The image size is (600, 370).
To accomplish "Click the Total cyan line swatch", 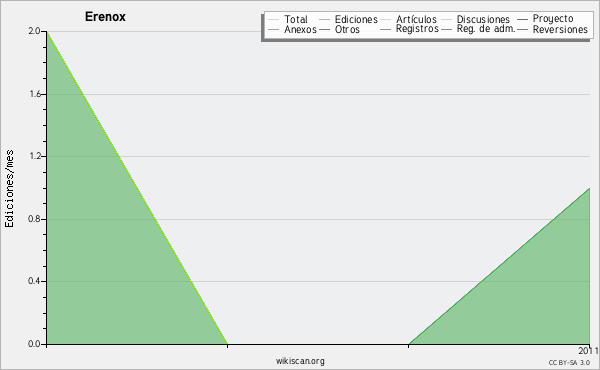I will (274, 20).
